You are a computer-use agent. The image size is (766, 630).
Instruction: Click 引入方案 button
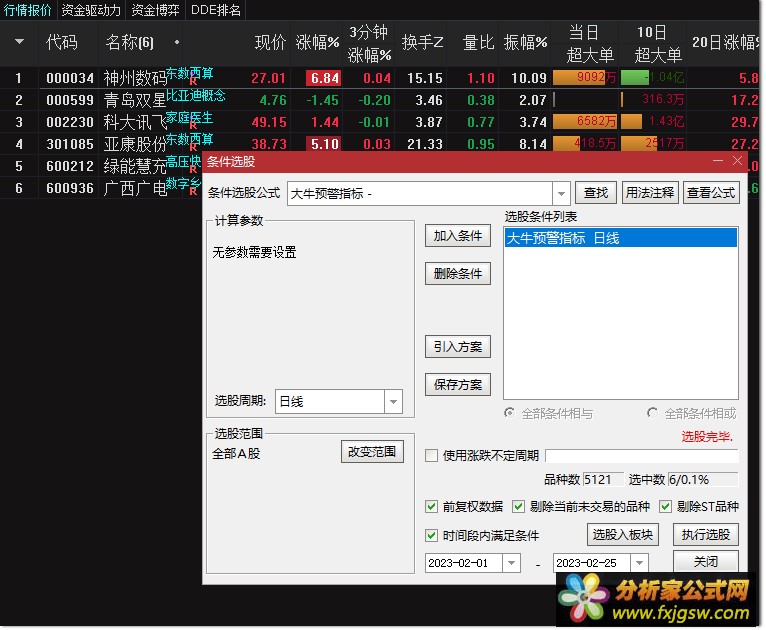[458, 347]
